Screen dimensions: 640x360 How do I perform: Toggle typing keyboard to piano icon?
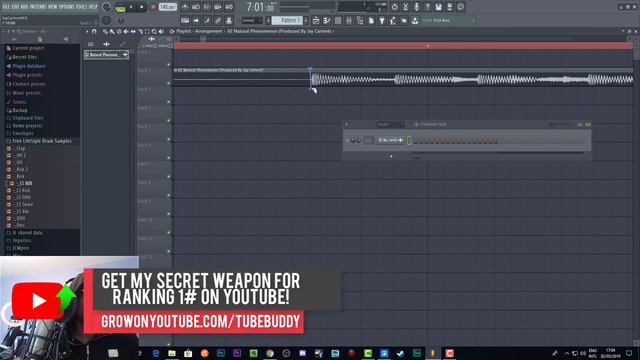click(x=185, y=20)
